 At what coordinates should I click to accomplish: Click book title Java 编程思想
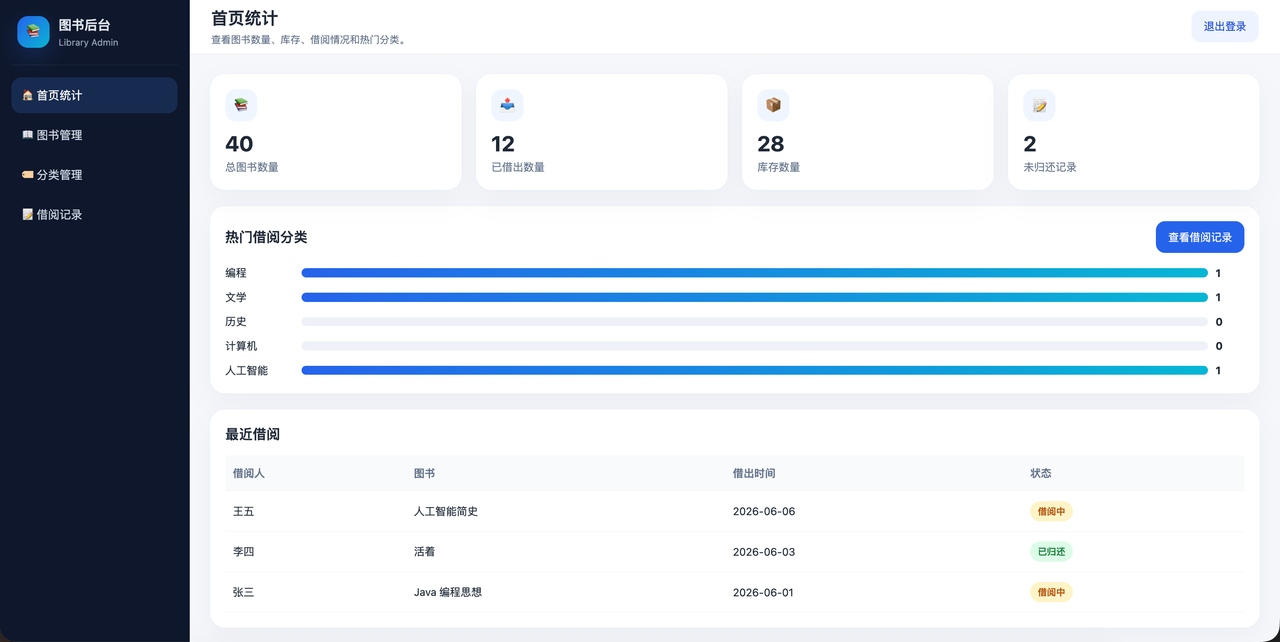pos(448,592)
